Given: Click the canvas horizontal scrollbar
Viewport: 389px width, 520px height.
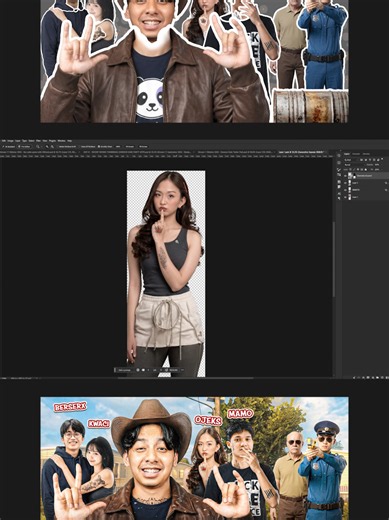Looking at the screenshot, I should (x=186, y=378).
